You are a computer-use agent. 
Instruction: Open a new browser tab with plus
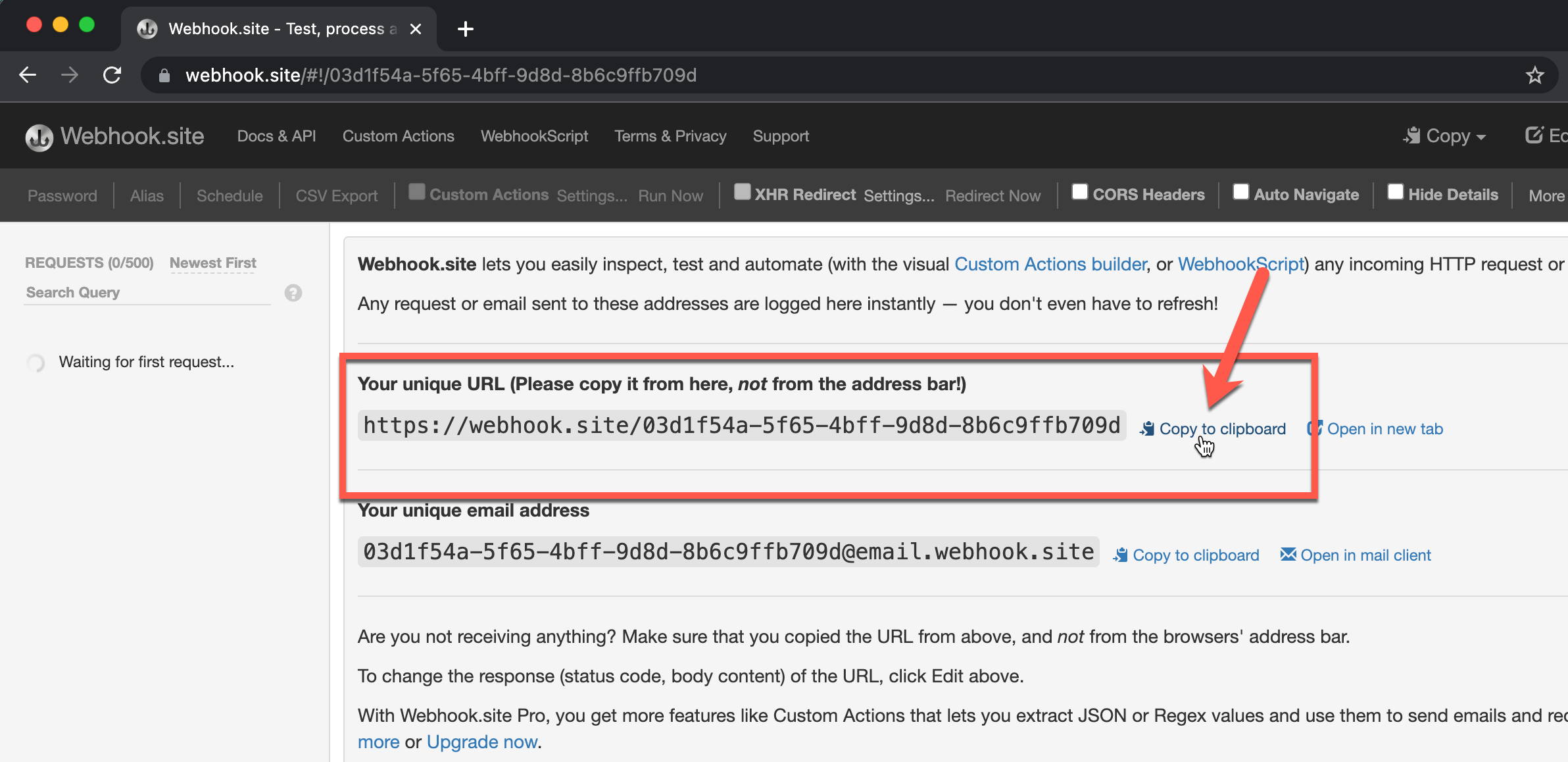pos(465,29)
